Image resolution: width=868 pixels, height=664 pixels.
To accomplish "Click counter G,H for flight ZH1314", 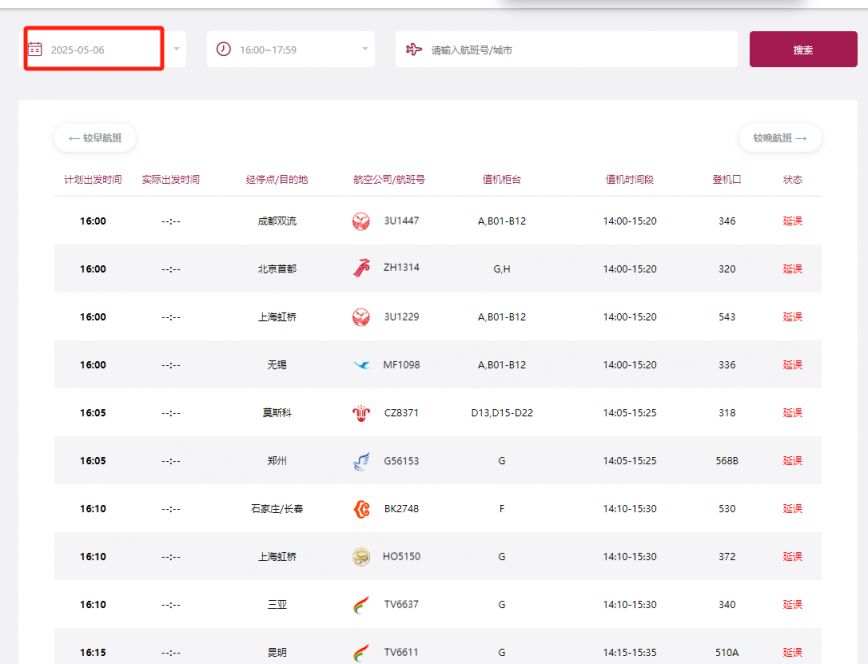I will 502,269.
